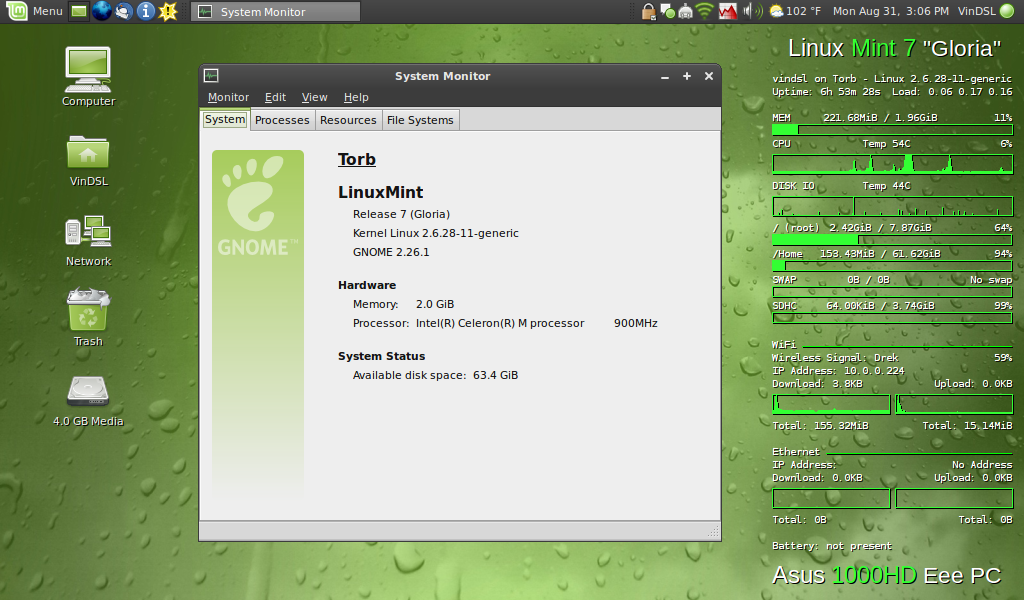Image resolution: width=1024 pixels, height=600 pixels.
Task: Click the / (root) disk usage bar
Action: click(892, 240)
